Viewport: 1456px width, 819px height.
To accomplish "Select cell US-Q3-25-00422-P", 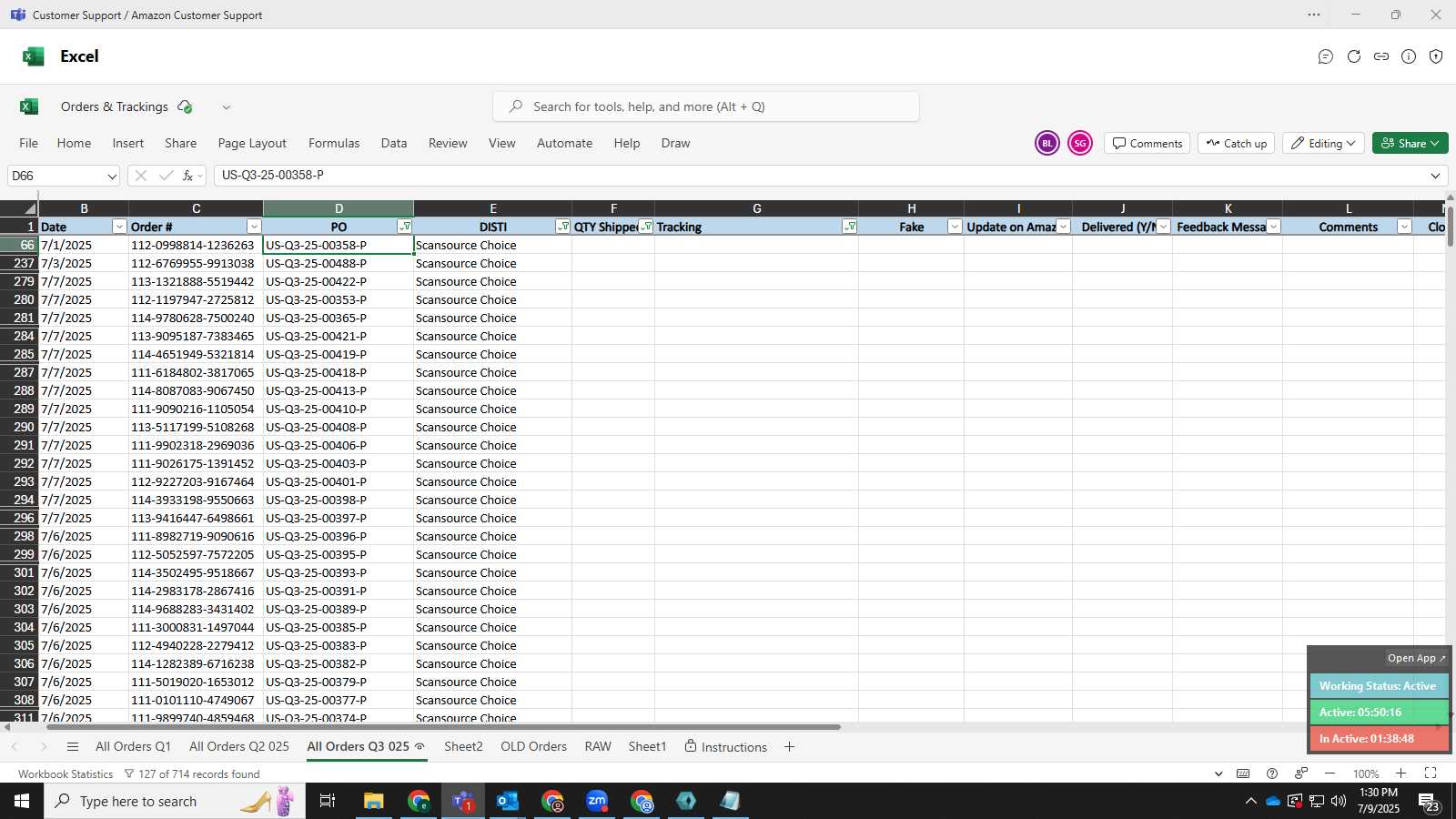I will pos(339,281).
